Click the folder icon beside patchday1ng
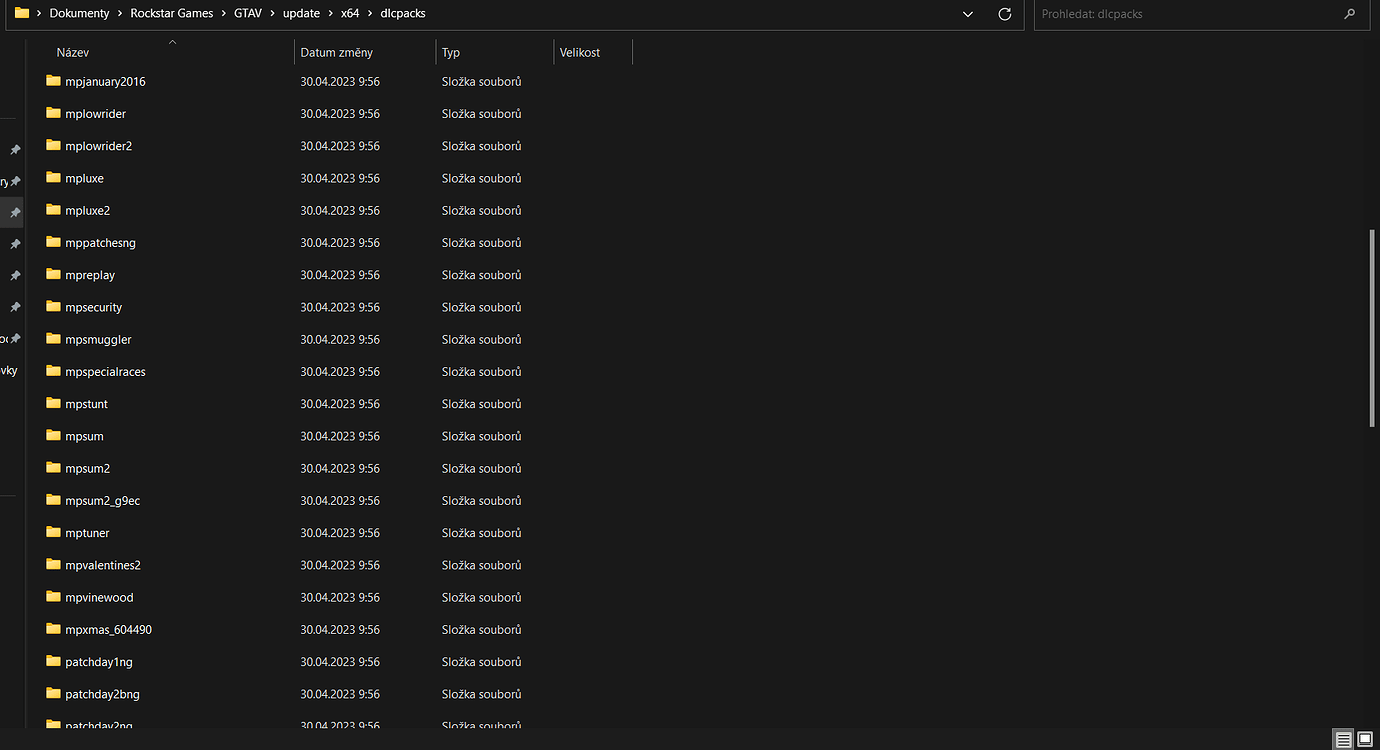Viewport: 1380px width, 750px height. [53, 661]
